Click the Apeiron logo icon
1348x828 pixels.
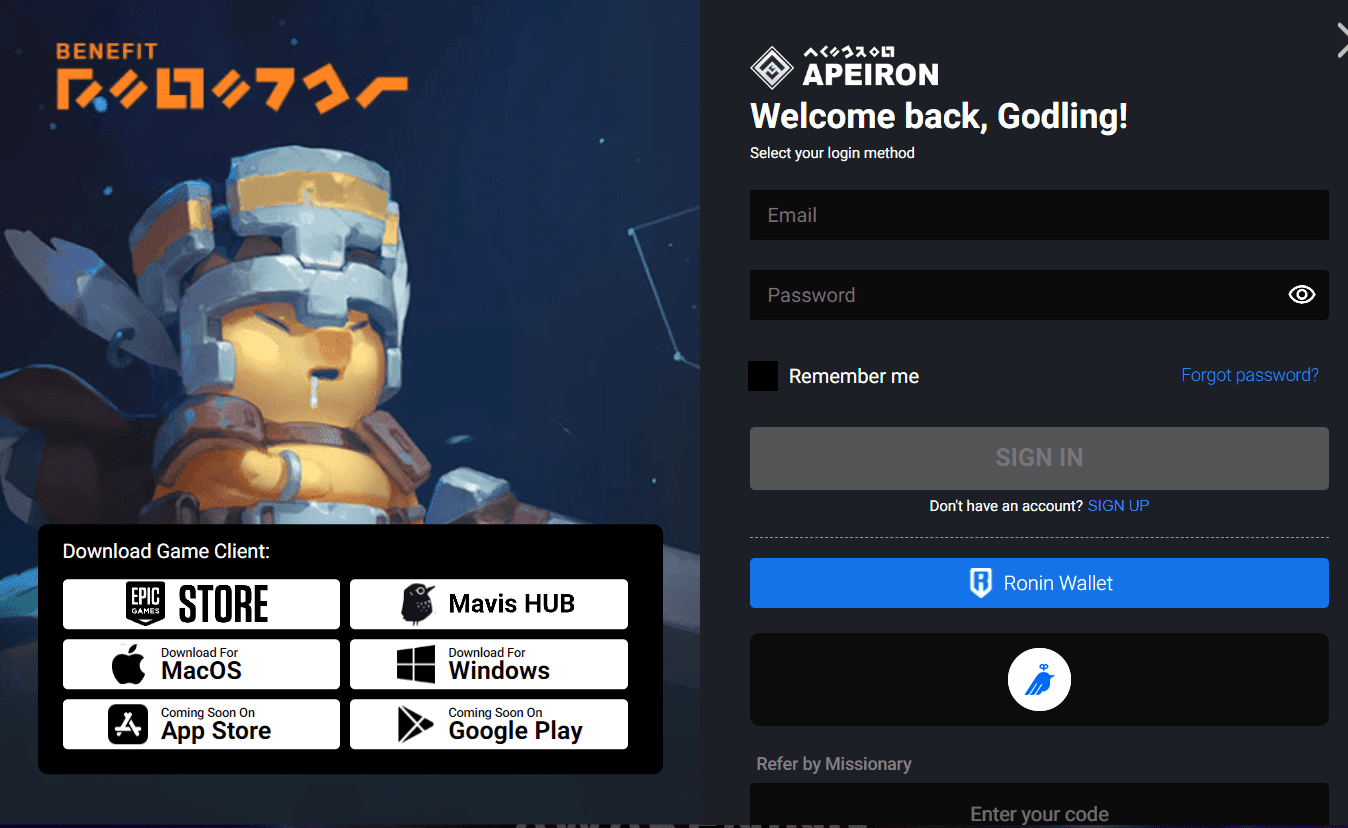[772, 68]
